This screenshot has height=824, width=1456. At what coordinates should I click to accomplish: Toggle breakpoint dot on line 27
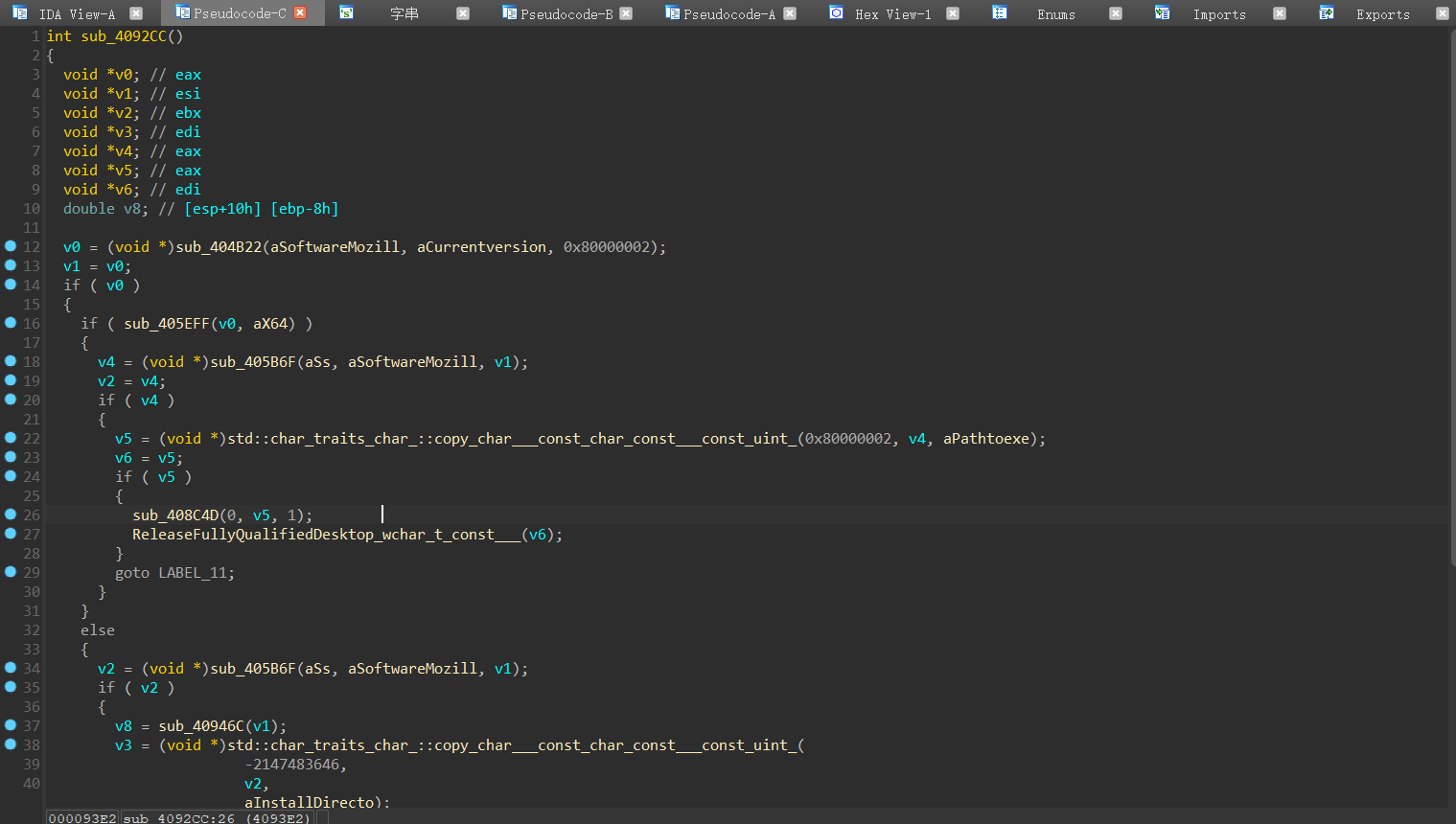(11, 534)
